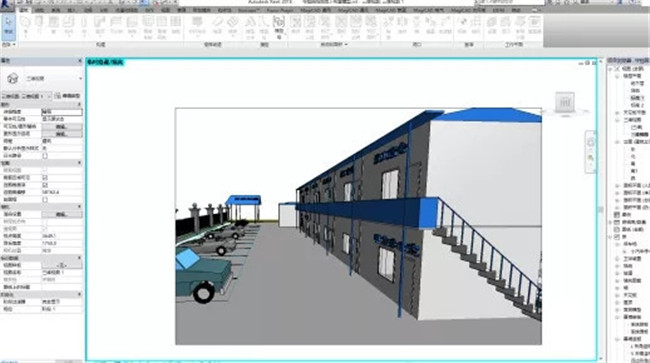Select the Model Line tool
The width and height of the screenshot is (650, 363).
coord(264,26)
